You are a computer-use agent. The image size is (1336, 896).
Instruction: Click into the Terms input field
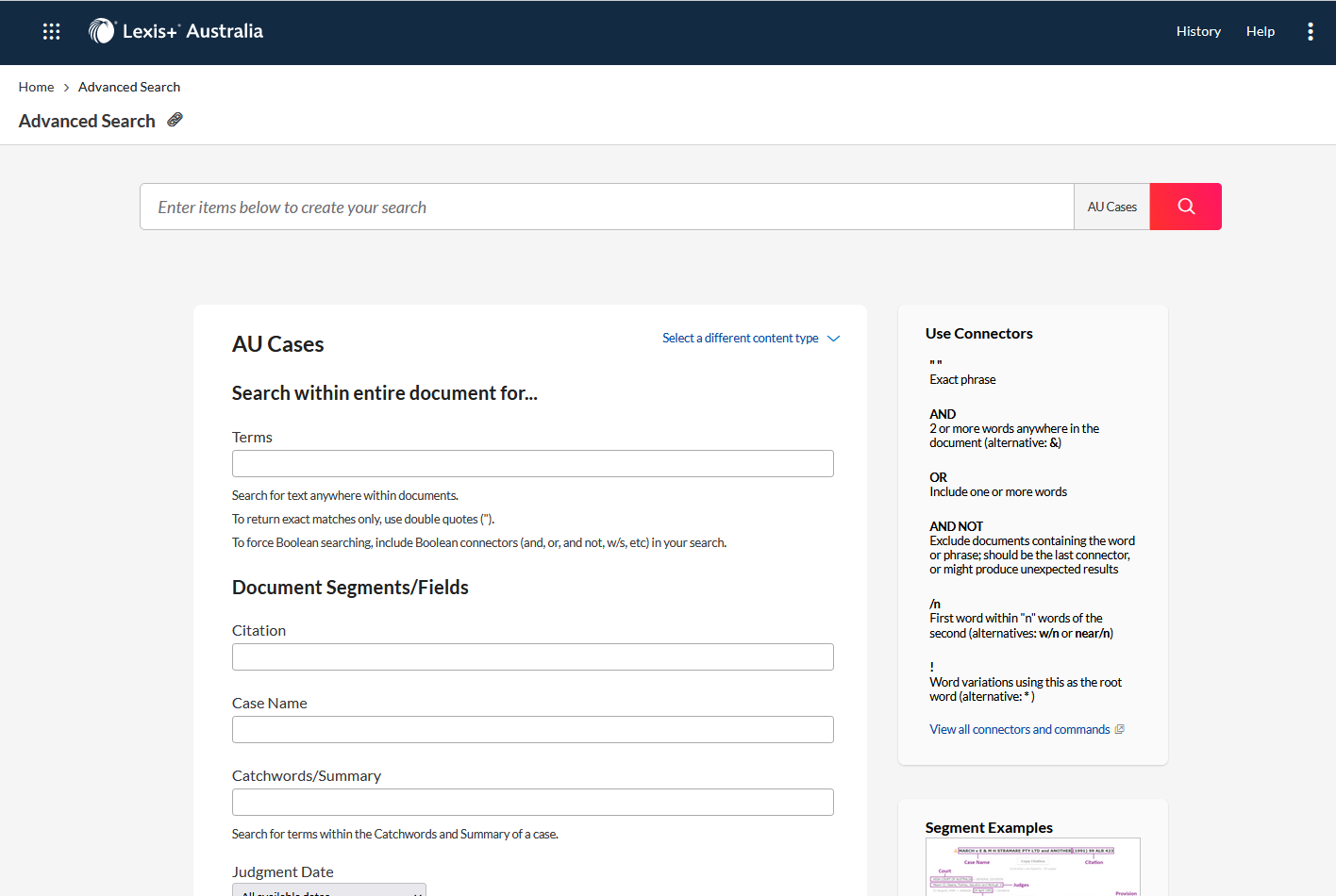pos(532,463)
